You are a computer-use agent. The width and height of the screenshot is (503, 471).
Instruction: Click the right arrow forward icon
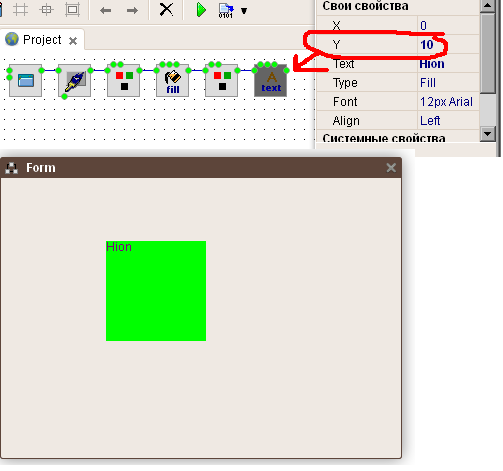tap(132, 11)
